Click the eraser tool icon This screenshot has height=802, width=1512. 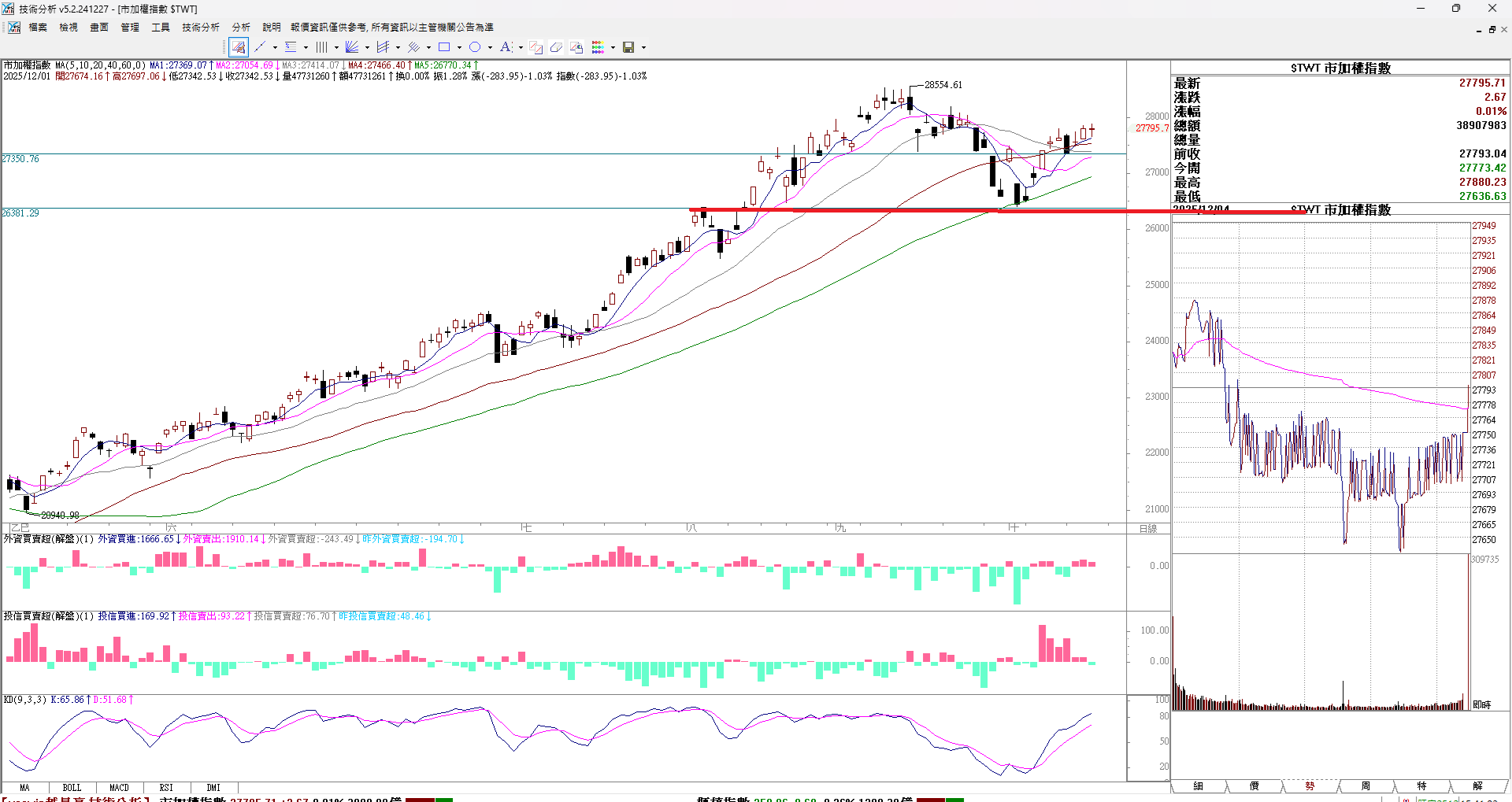tap(556, 47)
